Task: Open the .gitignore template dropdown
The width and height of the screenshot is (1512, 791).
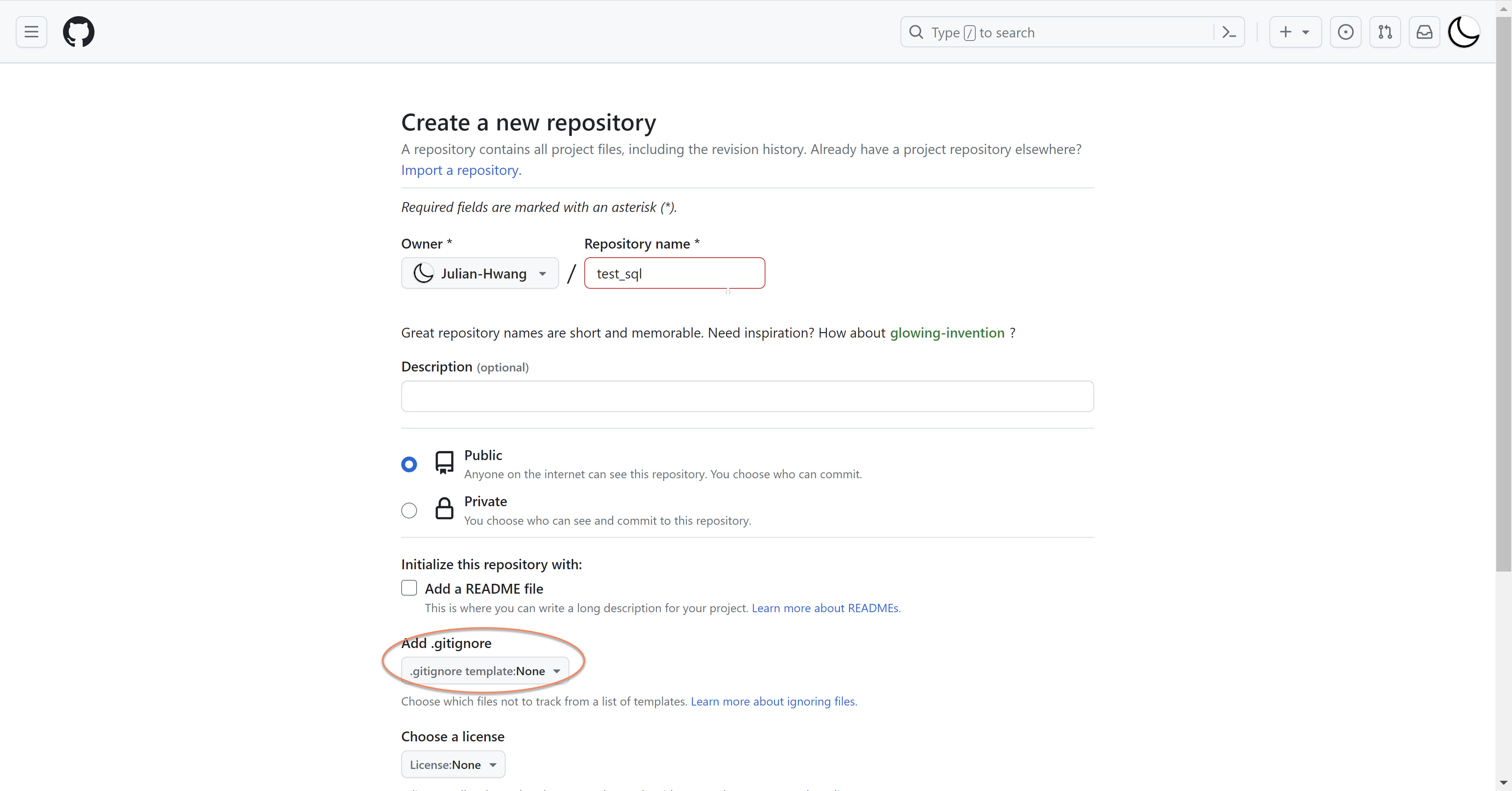Action: pos(485,670)
